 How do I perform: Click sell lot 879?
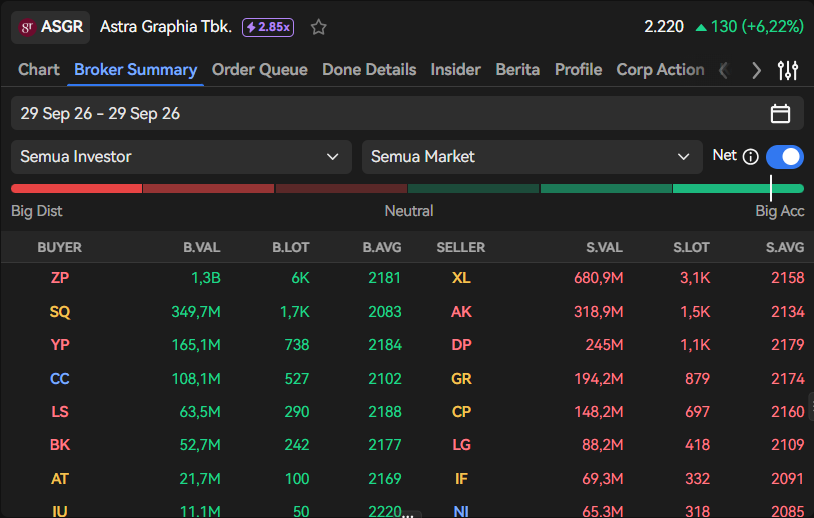click(x=697, y=378)
